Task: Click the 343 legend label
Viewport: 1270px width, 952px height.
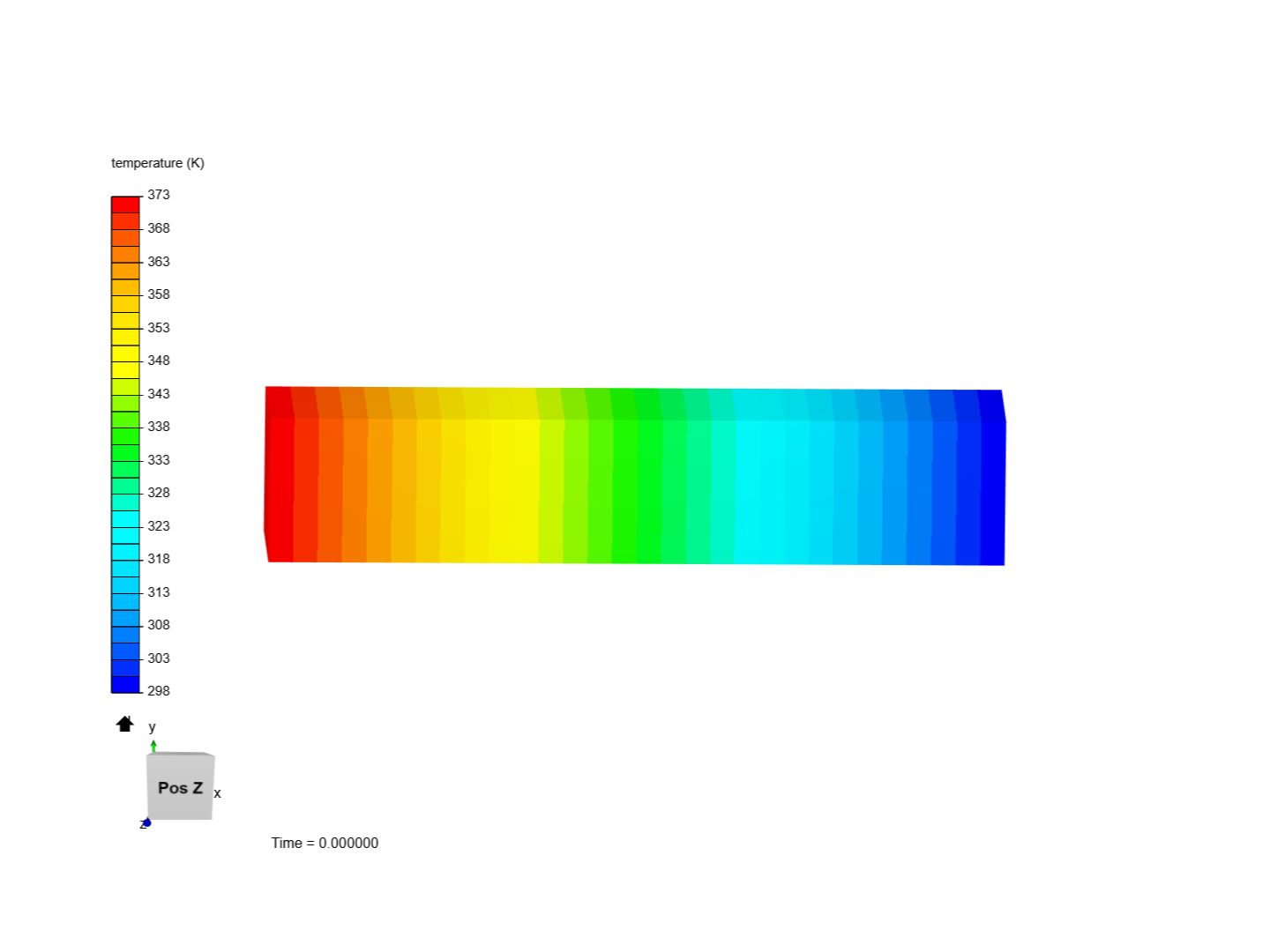Action: [x=159, y=394]
